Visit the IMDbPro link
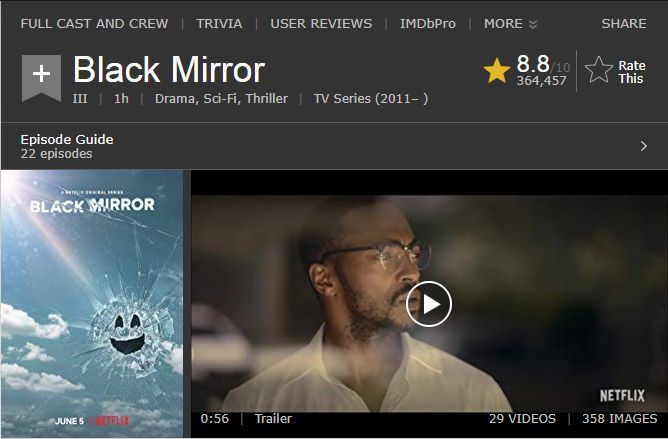Screen dimensions: 668x439 [428, 23]
